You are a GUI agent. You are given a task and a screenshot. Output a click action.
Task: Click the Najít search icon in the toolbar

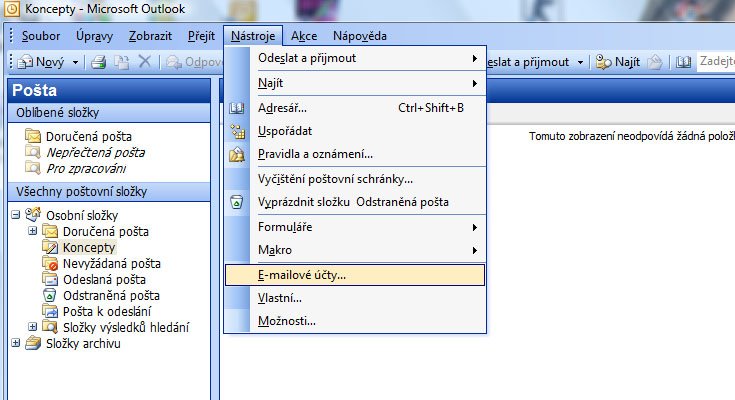point(603,62)
